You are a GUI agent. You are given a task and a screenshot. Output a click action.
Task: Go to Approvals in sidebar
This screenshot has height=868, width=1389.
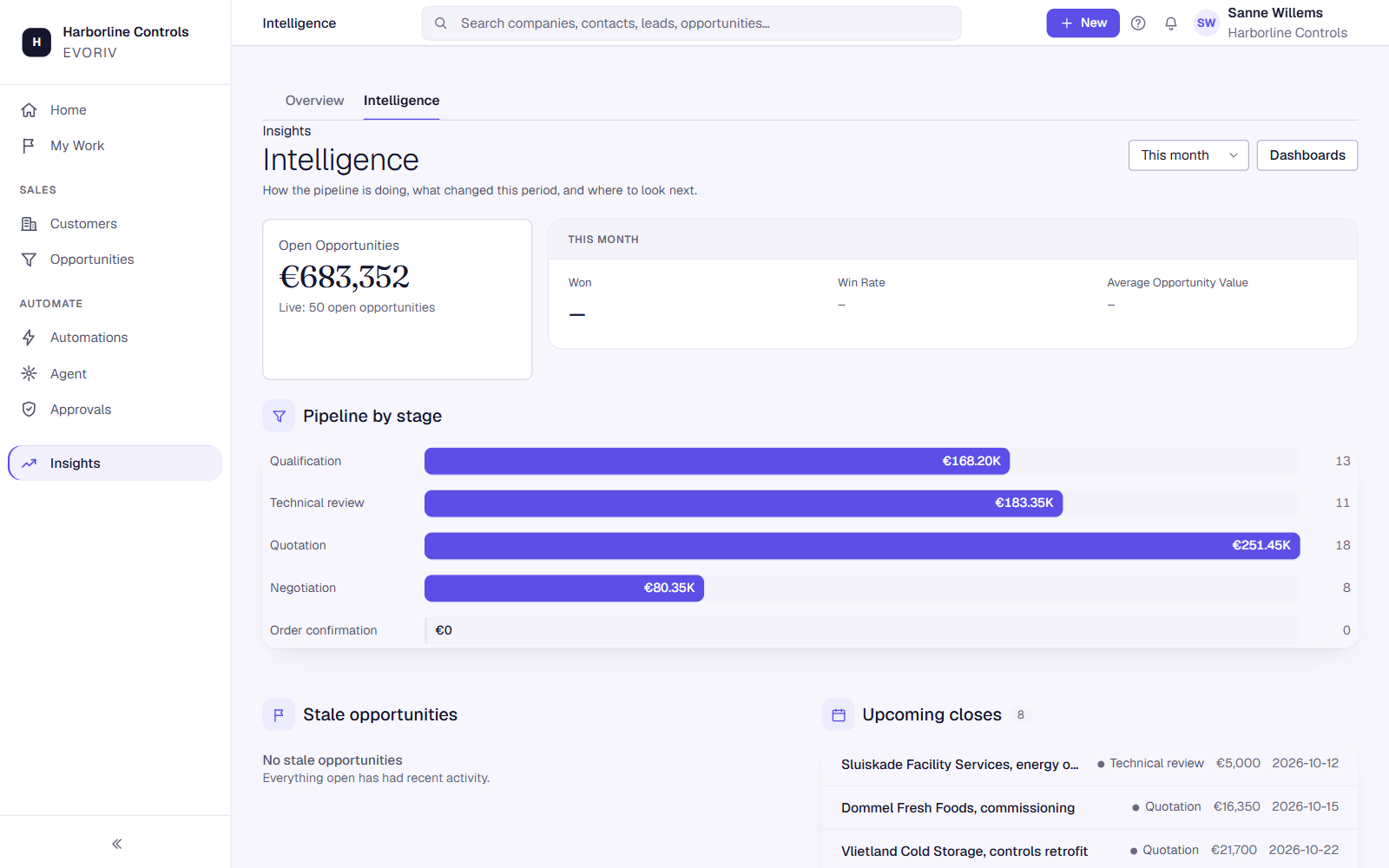(x=115, y=410)
